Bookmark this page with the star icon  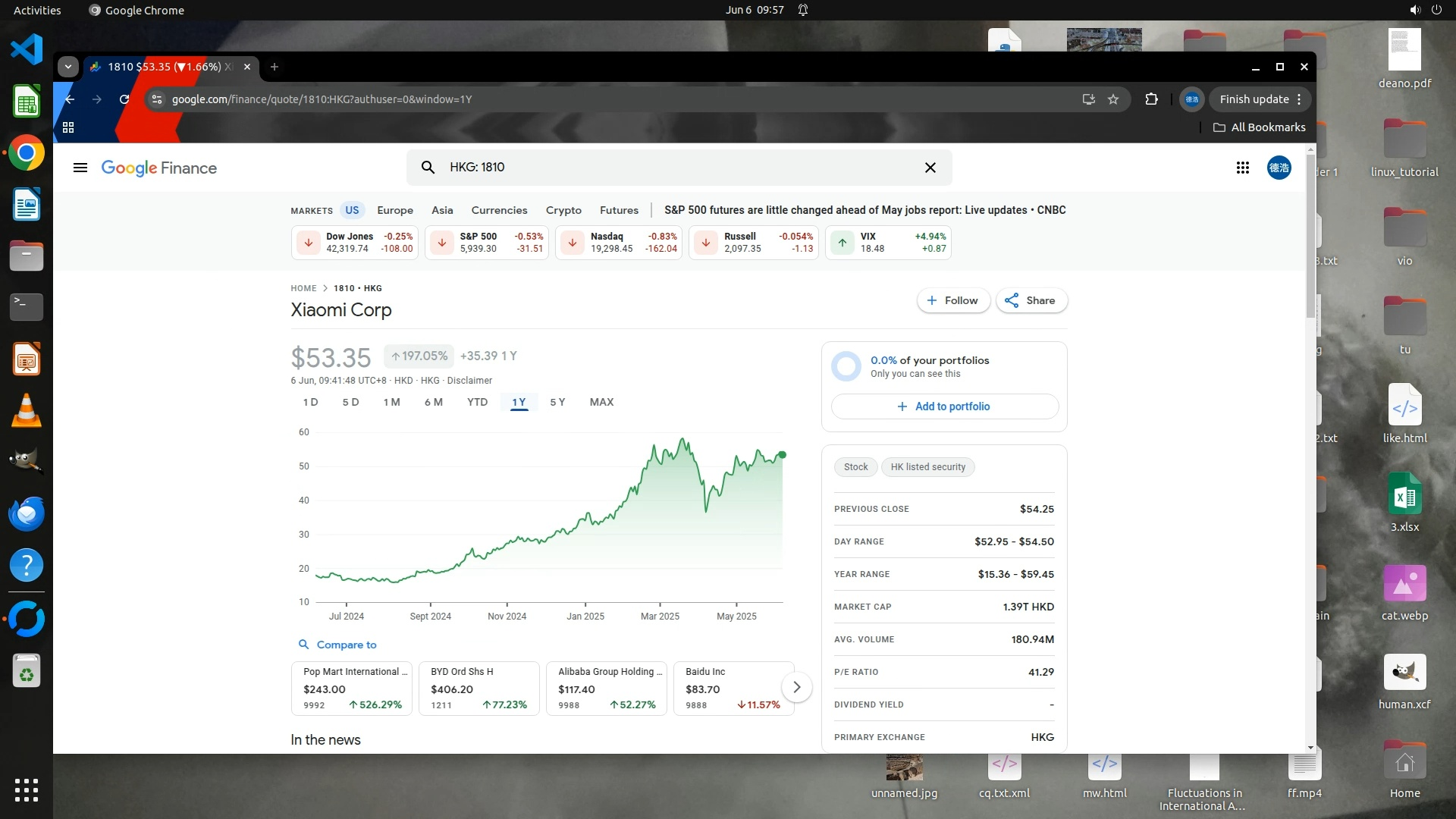tap(1113, 99)
